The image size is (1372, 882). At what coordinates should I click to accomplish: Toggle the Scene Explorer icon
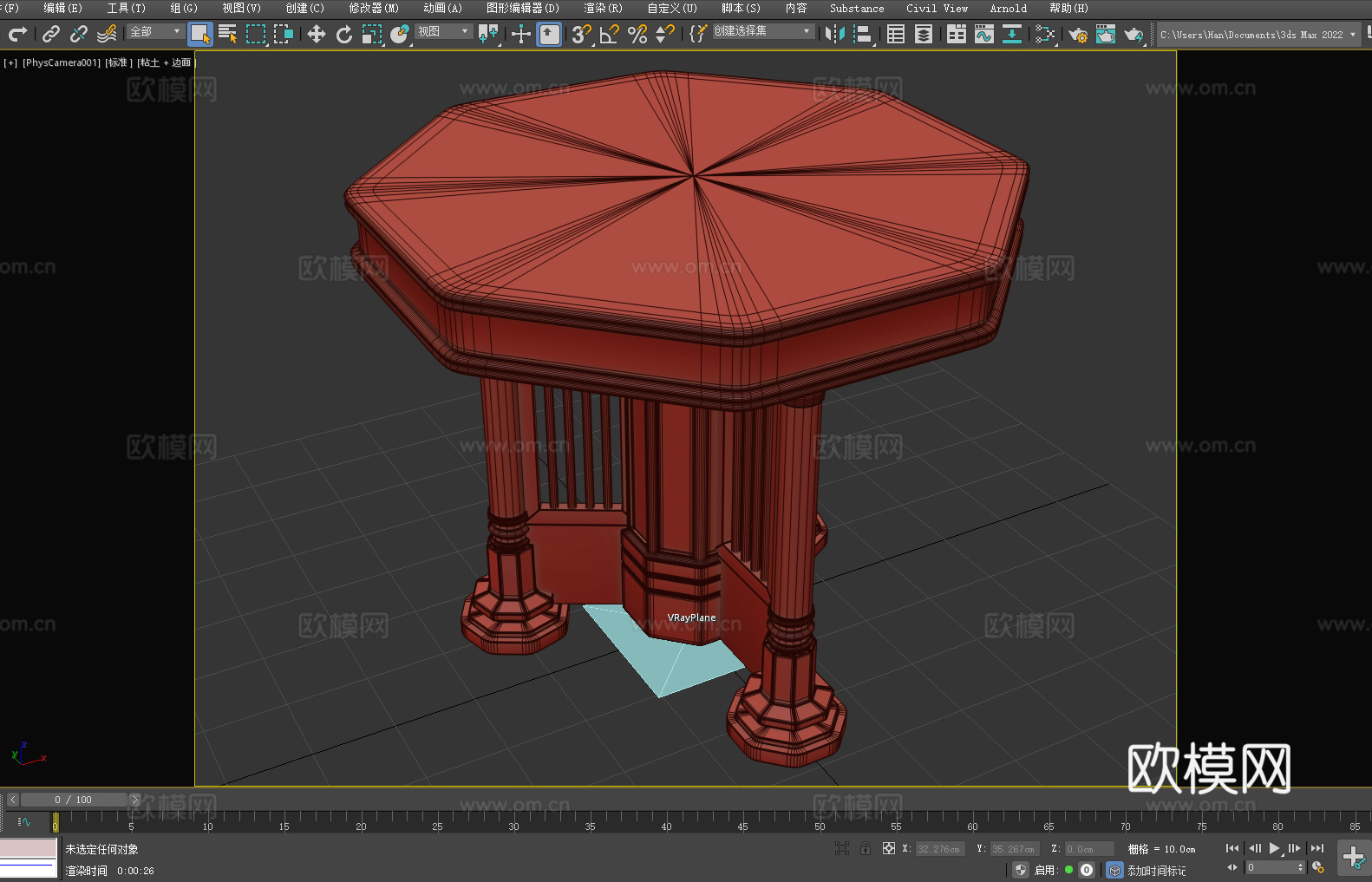point(896,35)
